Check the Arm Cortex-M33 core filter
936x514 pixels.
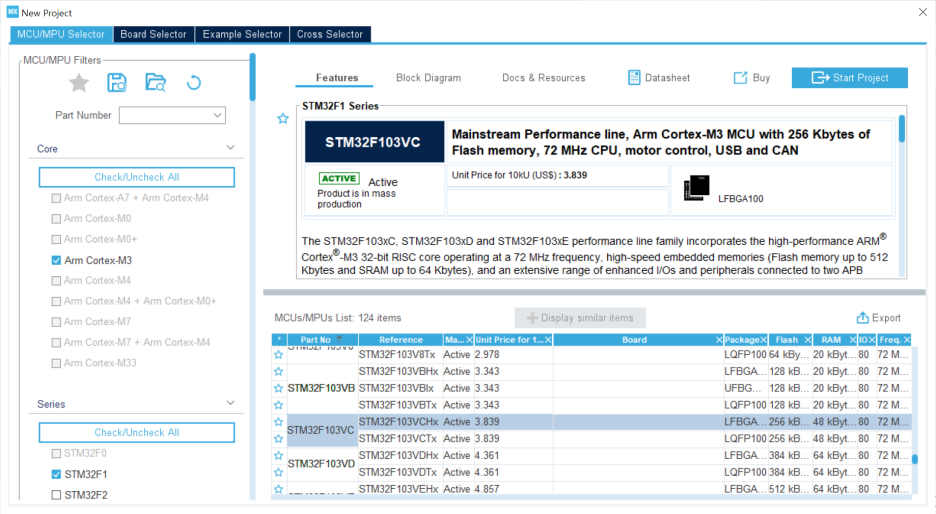56,363
